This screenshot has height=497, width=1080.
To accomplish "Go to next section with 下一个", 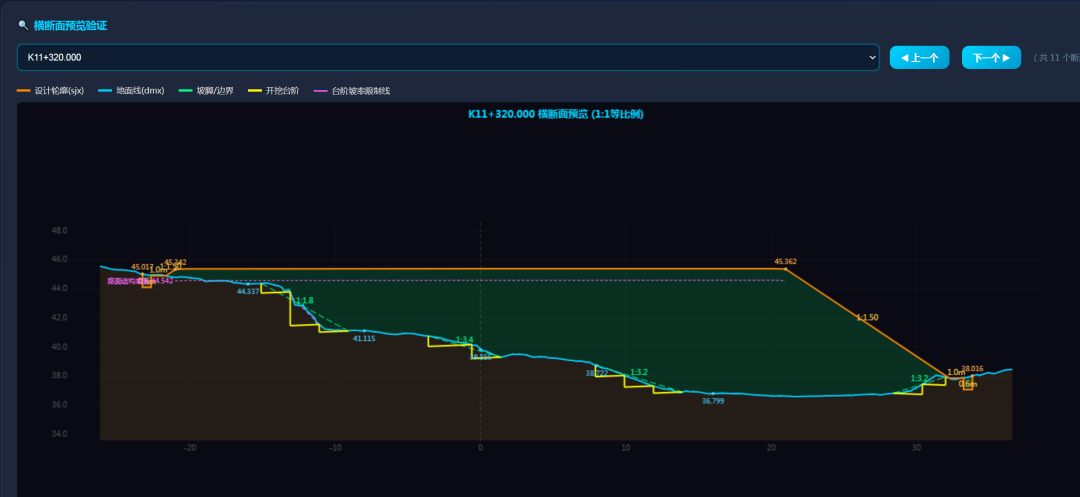I will (991, 58).
